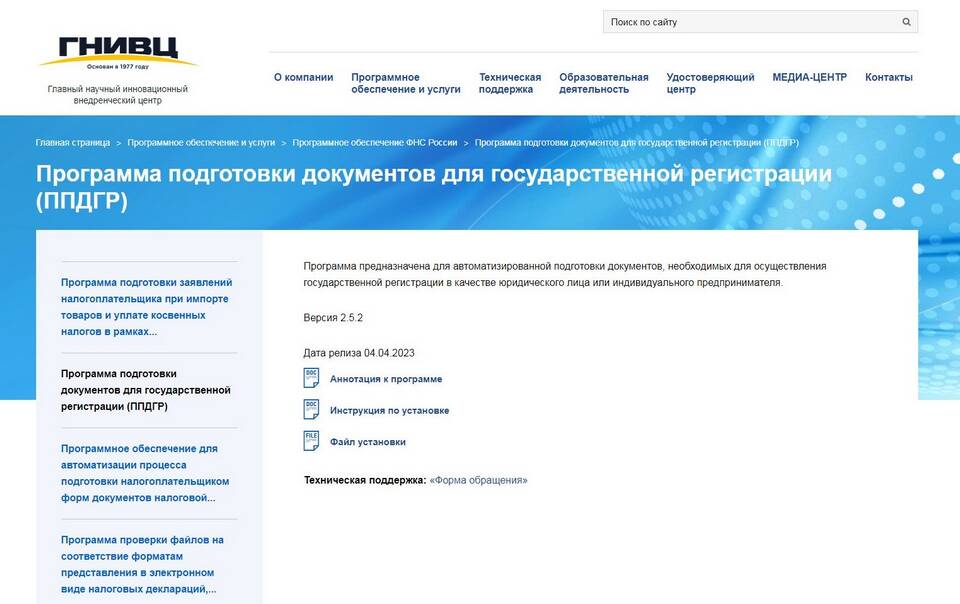Click the Техническая поддержка: label in content
The width and height of the screenshot is (960, 604).
[x=365, y=480]
